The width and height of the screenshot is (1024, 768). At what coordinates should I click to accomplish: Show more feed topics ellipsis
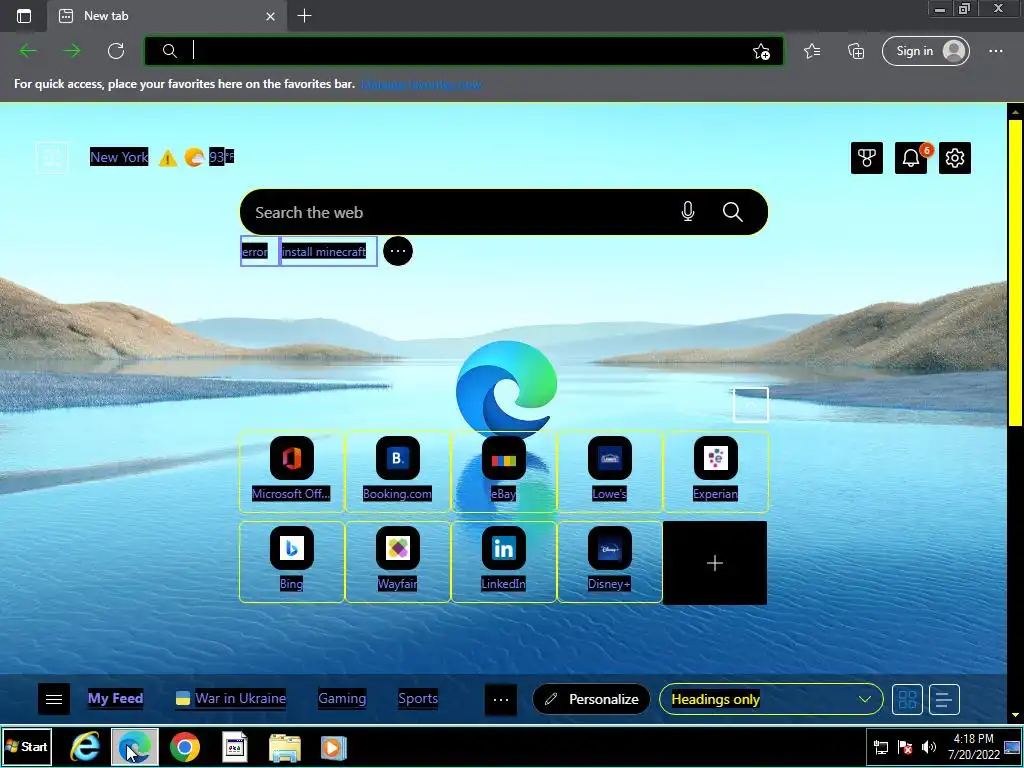(501, 699)
